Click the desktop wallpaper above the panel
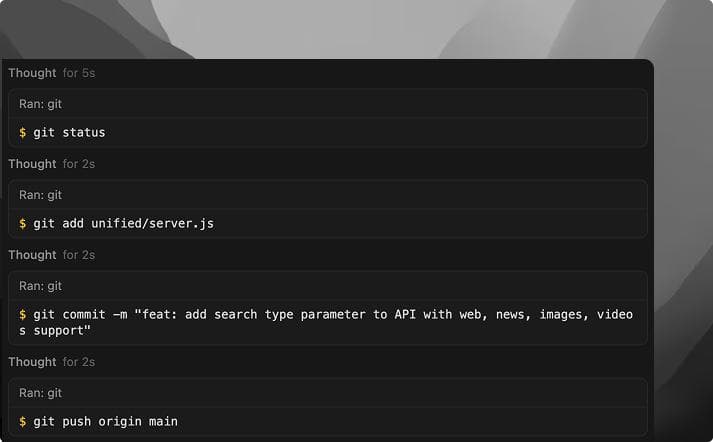713x442 pixels. (400, 28)
